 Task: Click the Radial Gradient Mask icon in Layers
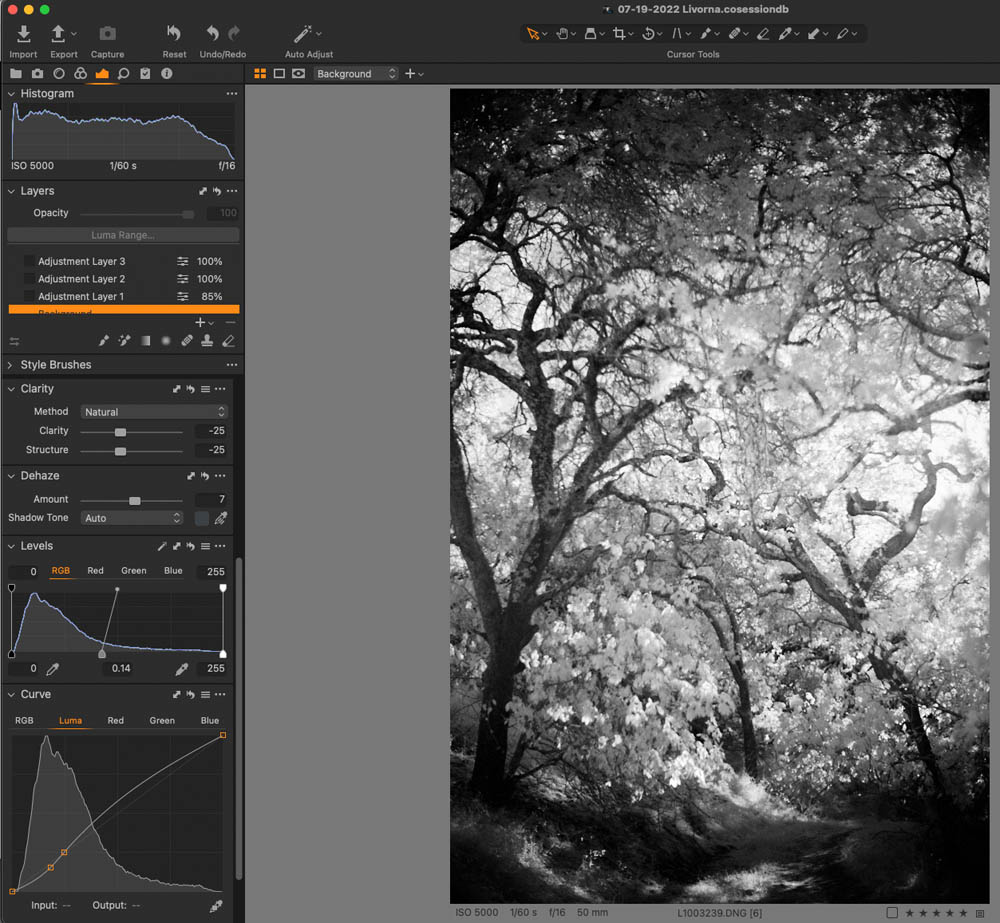166,341
